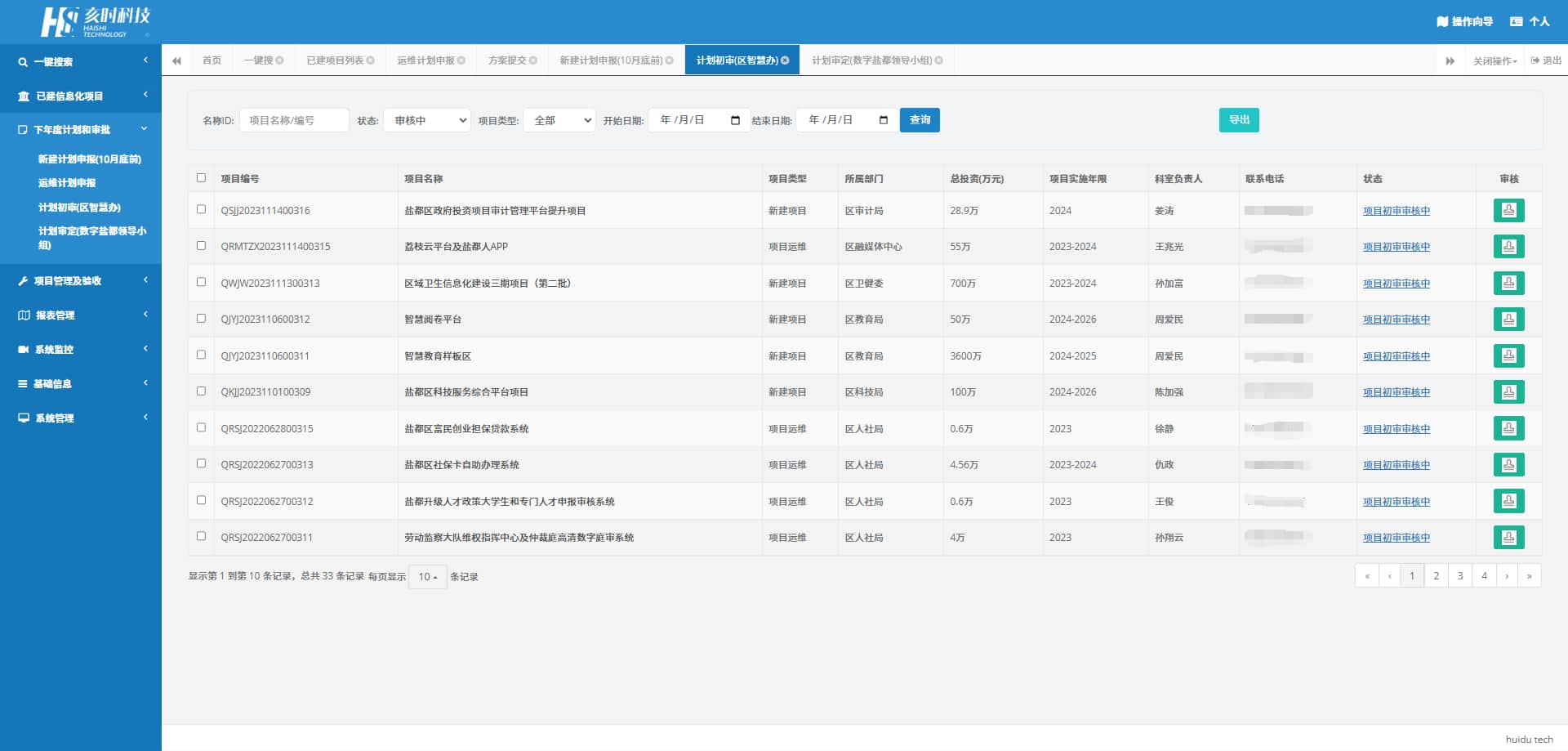Image resolution: width=1568 pixels, height=751 pixels.
Task: Open the 个人 profile icon in header
Action: click(1516, 21)
